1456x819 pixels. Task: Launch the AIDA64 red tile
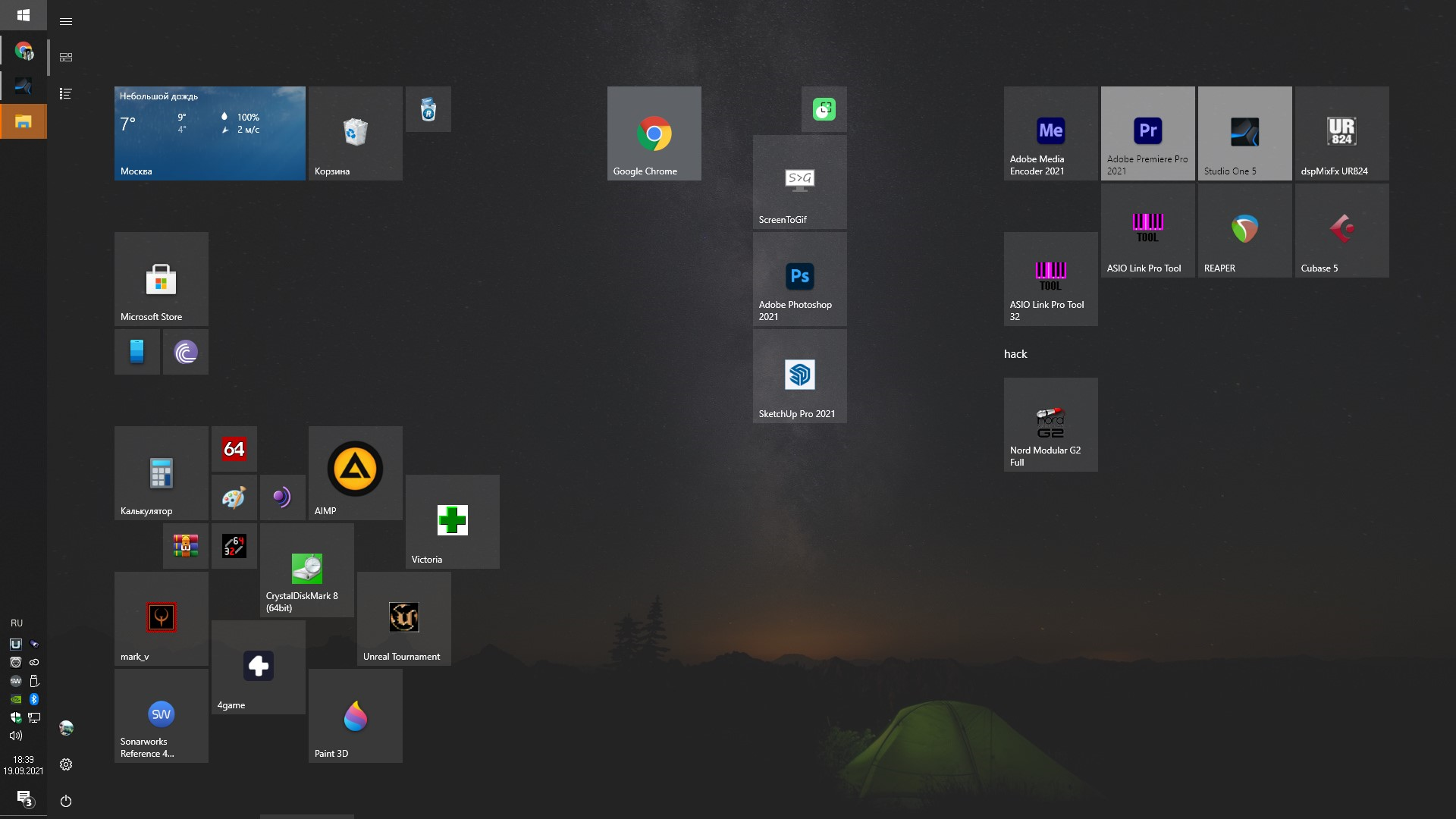[234, 449]
